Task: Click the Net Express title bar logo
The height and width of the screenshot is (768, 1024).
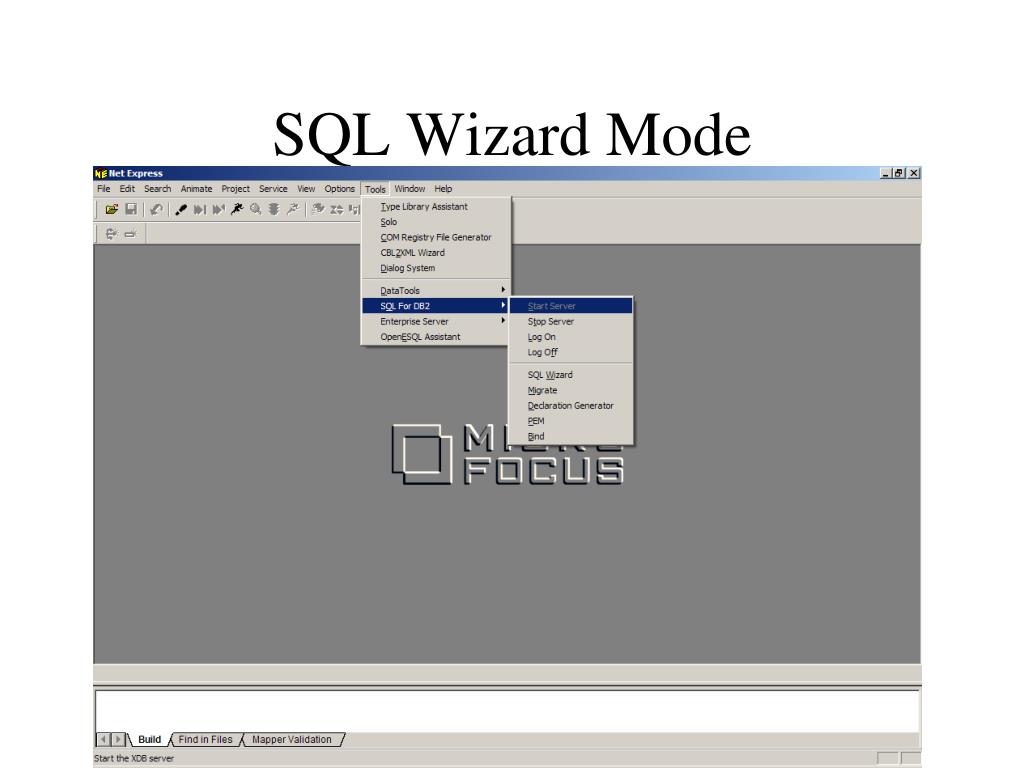Action: [x=101, y=173]
